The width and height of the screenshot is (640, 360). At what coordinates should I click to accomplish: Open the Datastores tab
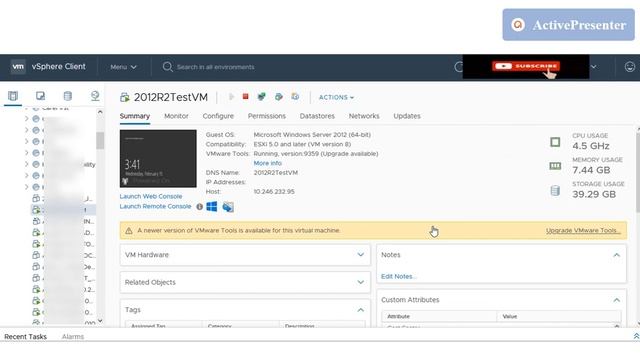pyautogui.click(x=317, y=116)
